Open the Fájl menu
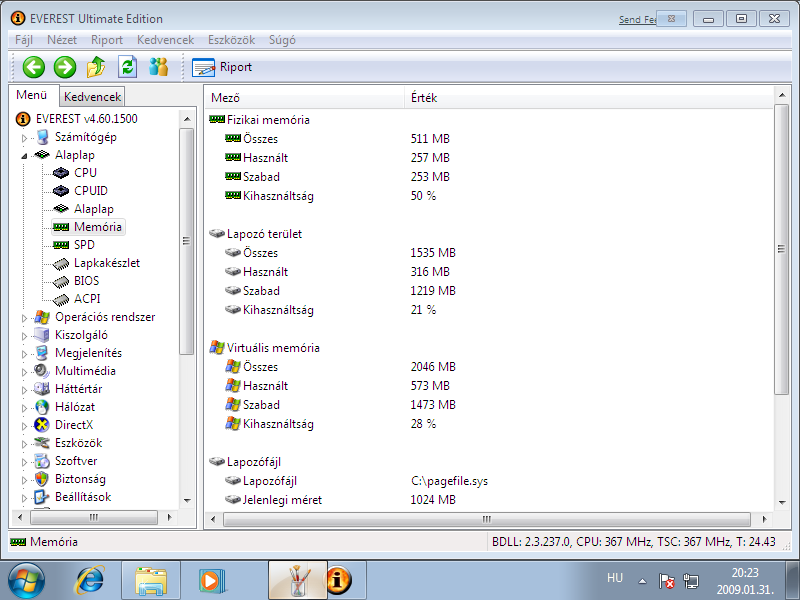 pyautogui.click(x=24, y=40)
